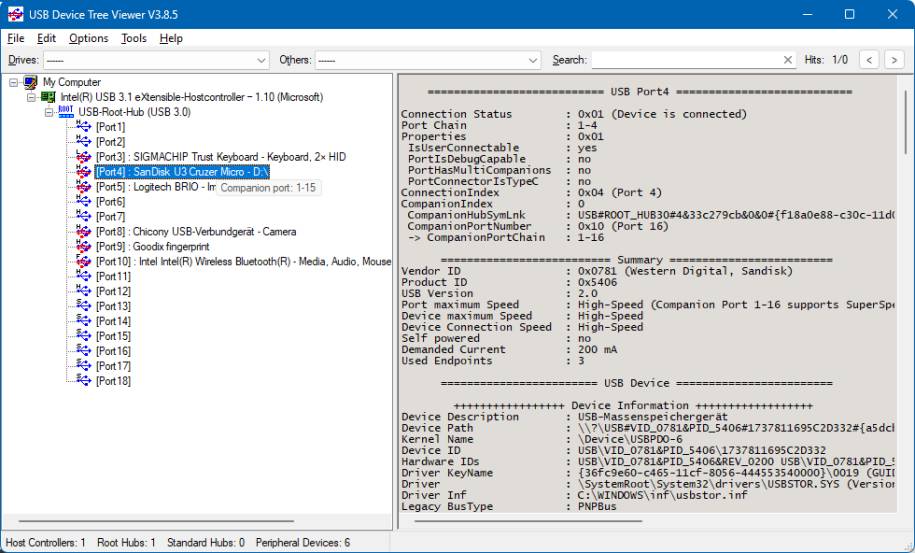This screenshot has width=915, height=553.
Task: Open the Tools menu
Action: [x=134, y=38]
